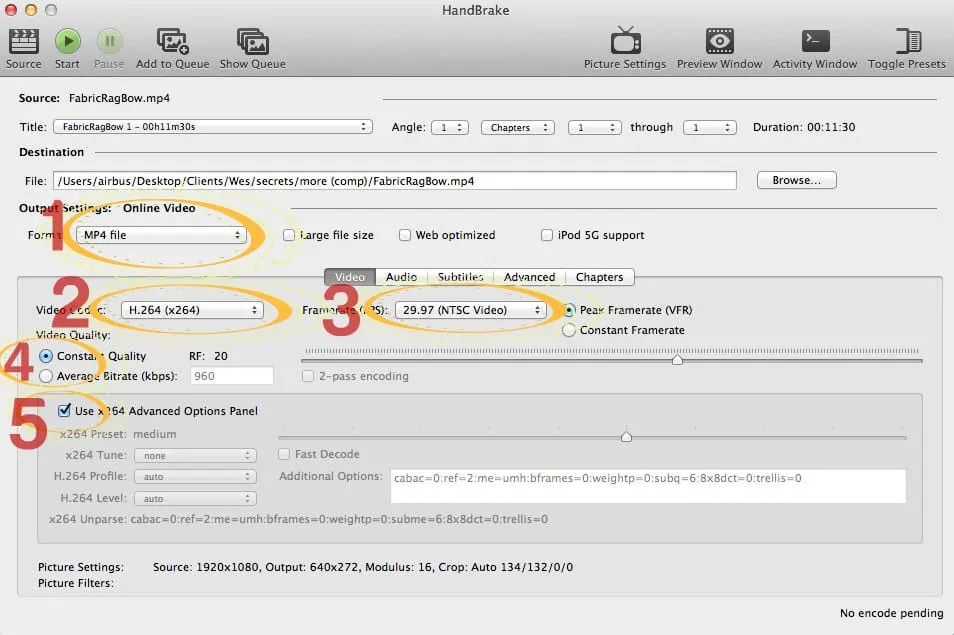Open the H.264 Profile dropdown
The image size is (954, 635).
(x=195, y=477)
